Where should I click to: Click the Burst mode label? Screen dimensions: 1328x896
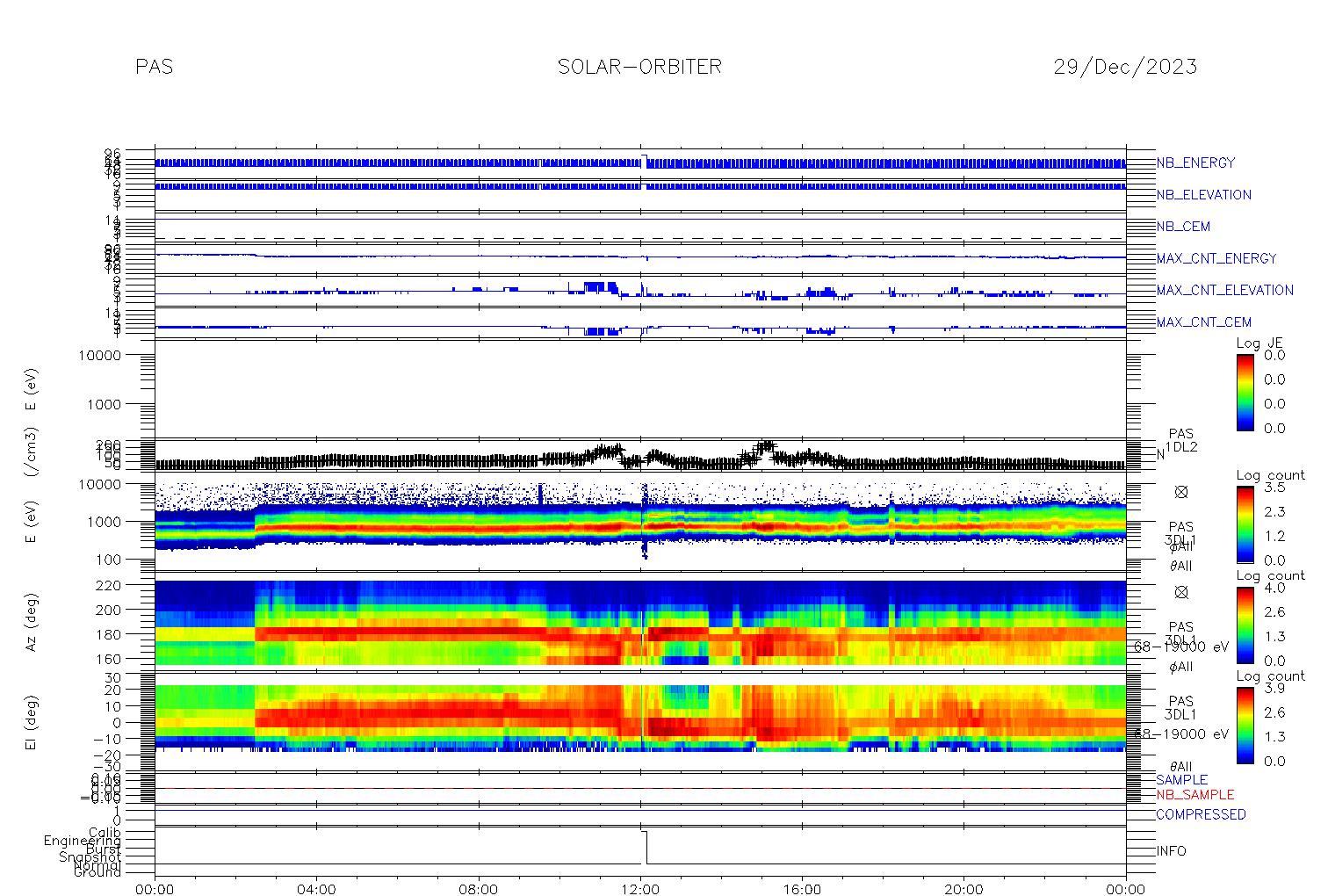click(105, 849)
